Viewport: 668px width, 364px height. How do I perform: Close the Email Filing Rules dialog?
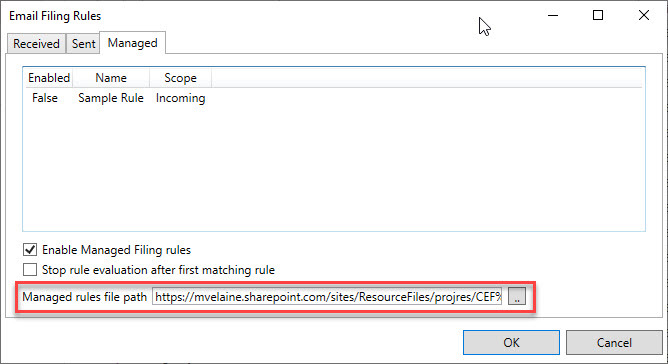click(644, 16)
